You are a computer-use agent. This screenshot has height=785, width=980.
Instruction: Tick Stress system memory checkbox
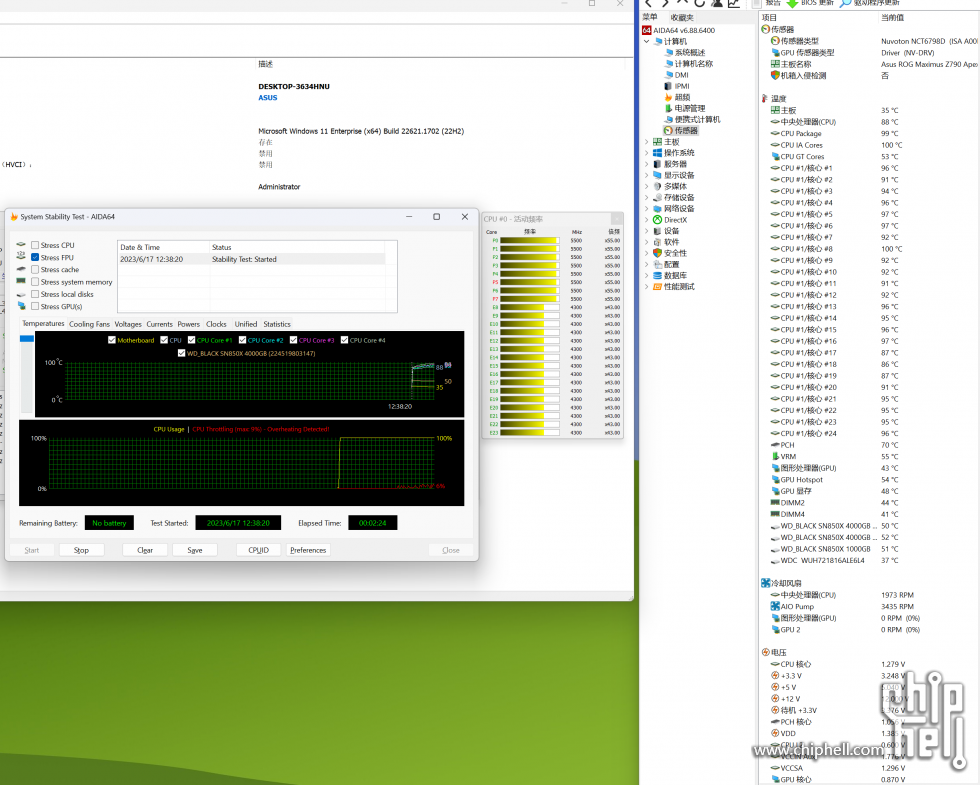pos(35,282)
